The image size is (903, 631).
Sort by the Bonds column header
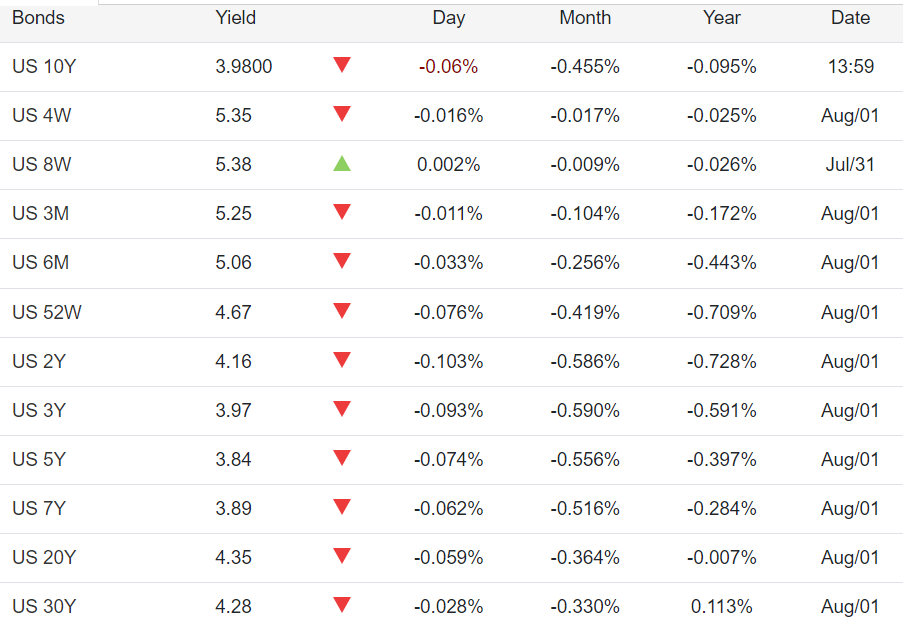pyautogui.click(x=38, y=18)
